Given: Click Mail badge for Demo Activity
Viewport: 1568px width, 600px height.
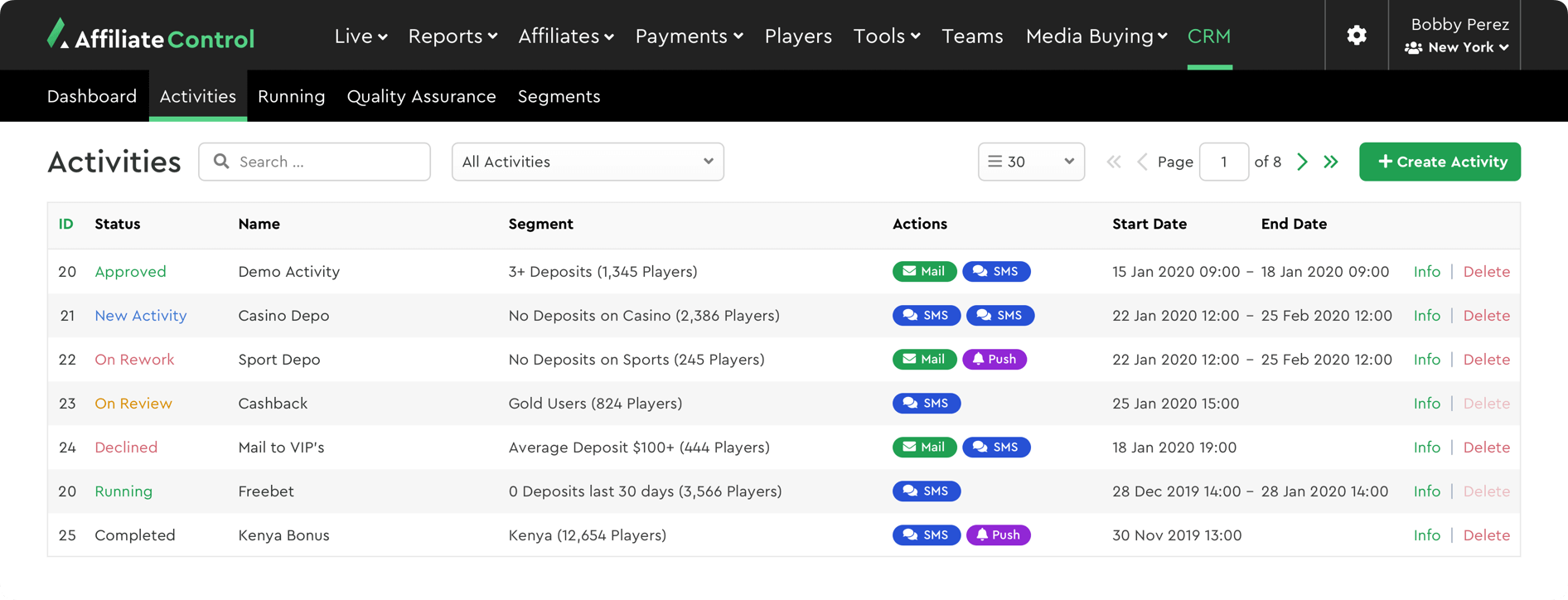Looking at the screenshot, I should click(924, 272).
